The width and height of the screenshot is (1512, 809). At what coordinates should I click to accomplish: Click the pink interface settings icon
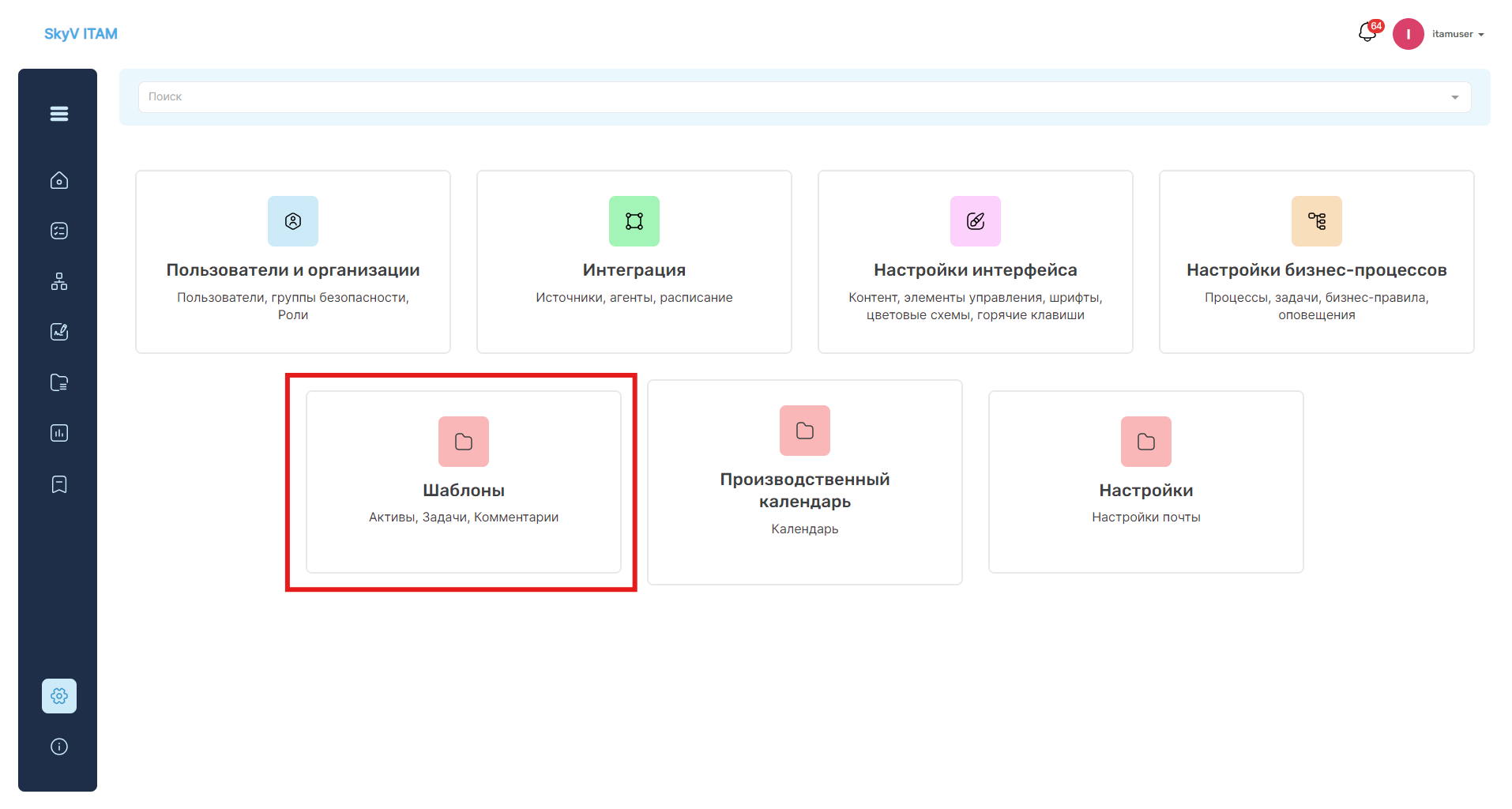(976, 221)
